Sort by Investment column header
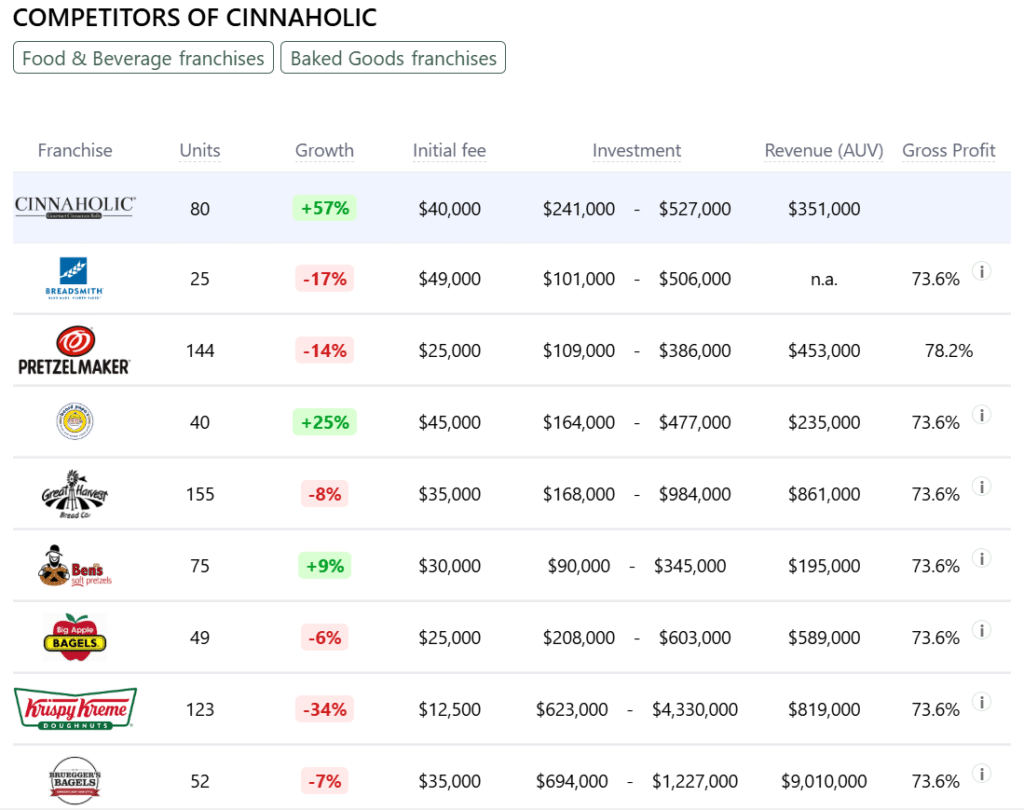Image resolution: width=1024 pixels, height=810 pixels. click(x=637, y=150)
